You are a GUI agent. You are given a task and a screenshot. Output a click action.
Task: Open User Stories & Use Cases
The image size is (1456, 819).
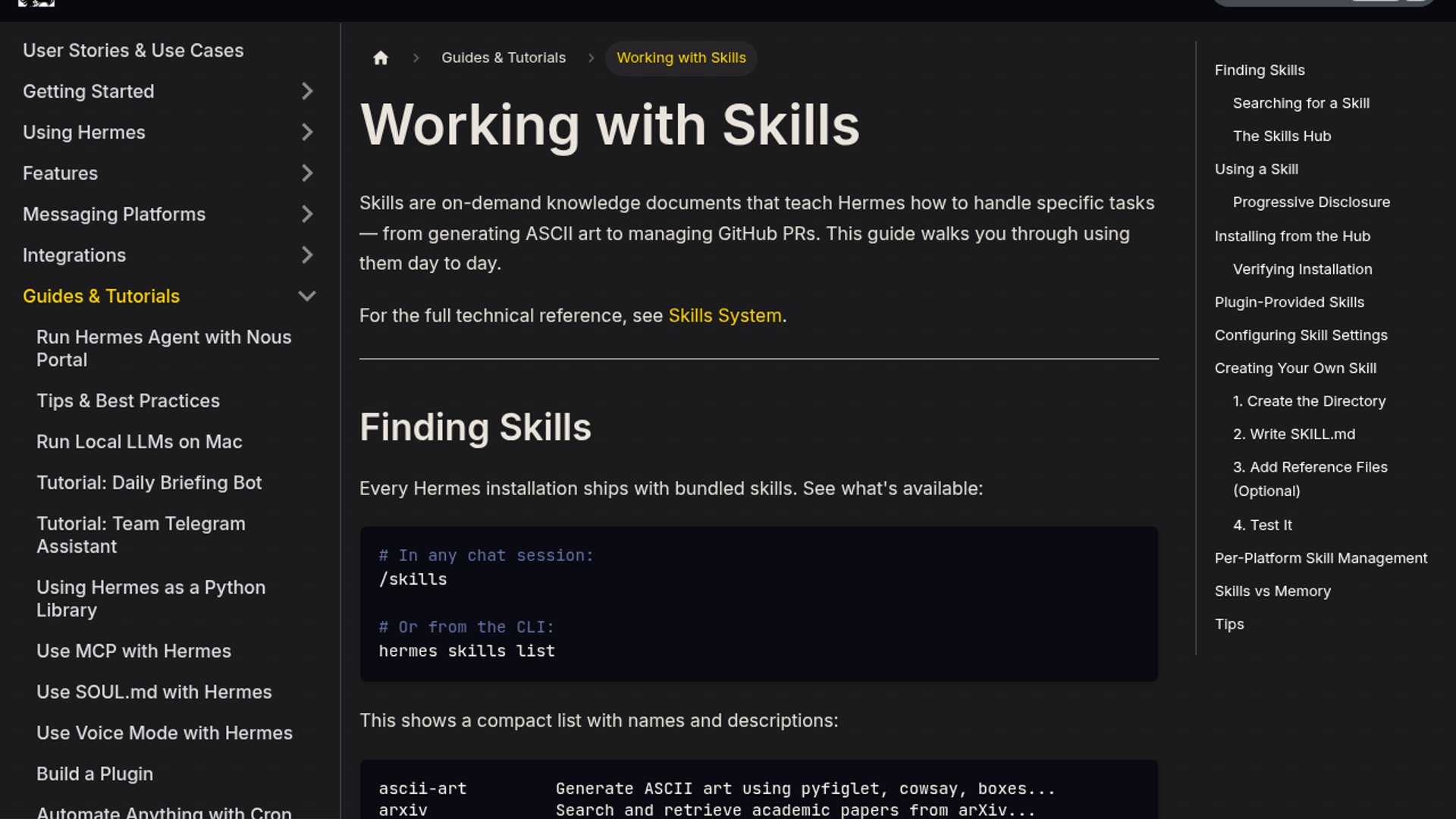tap(133, 51)
